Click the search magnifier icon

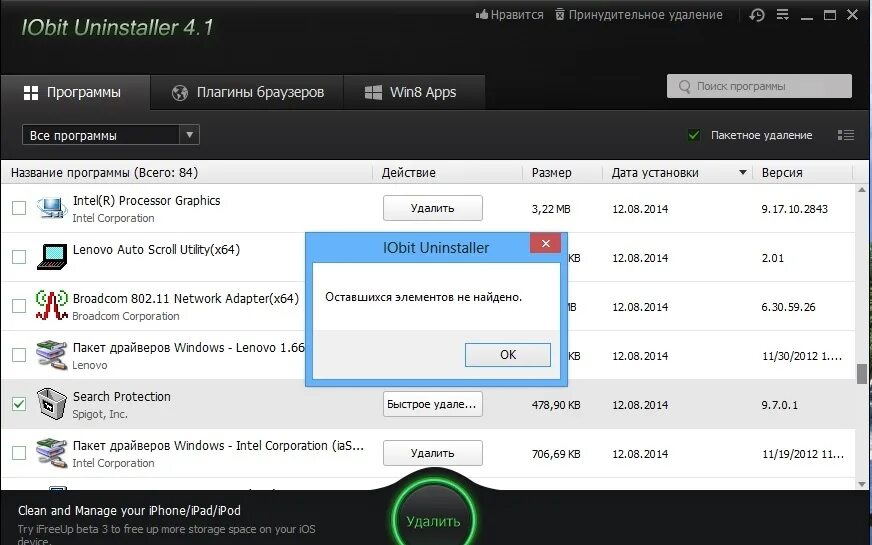(x=685, y=87)
